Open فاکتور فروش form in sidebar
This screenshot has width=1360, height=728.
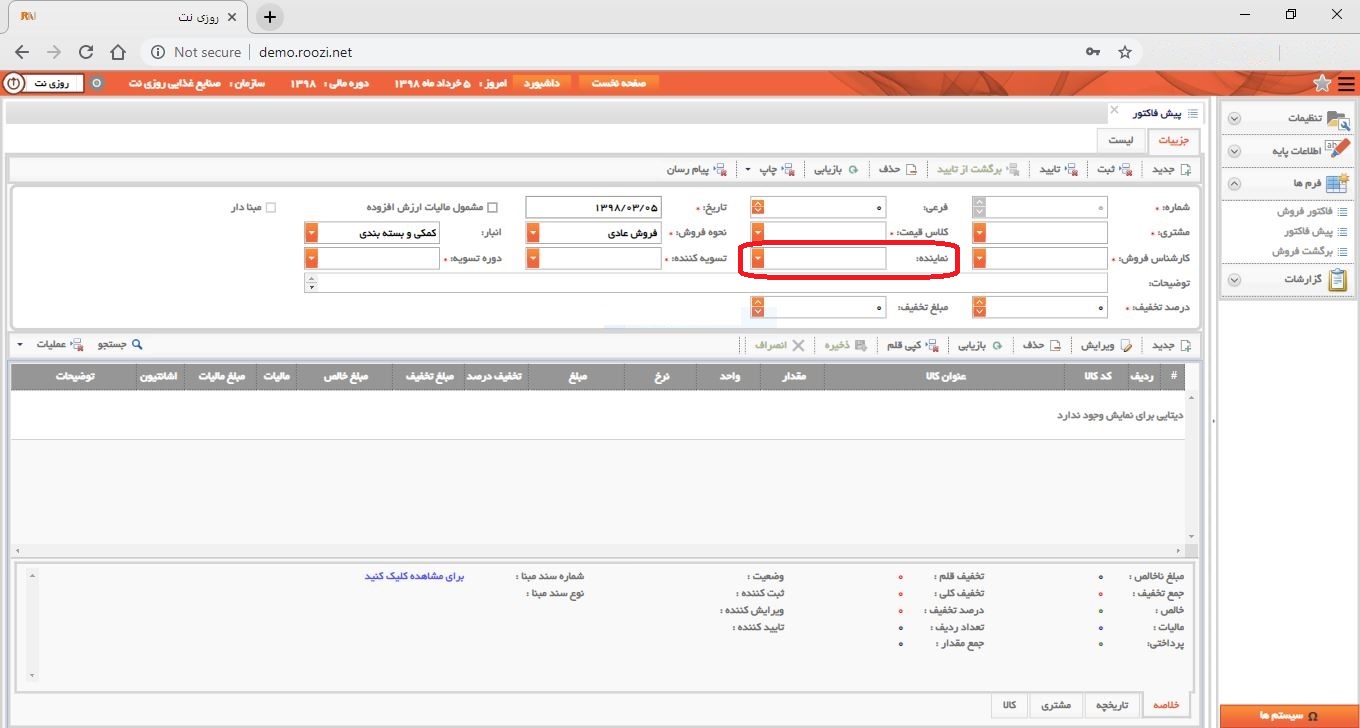tap(1311, 211)
